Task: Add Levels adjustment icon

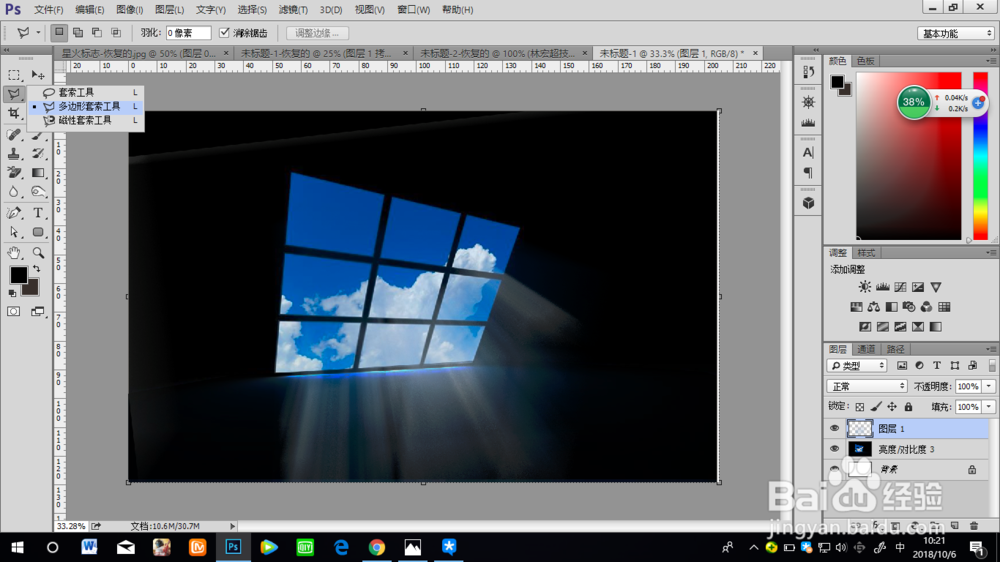Action: coord(883,287)
